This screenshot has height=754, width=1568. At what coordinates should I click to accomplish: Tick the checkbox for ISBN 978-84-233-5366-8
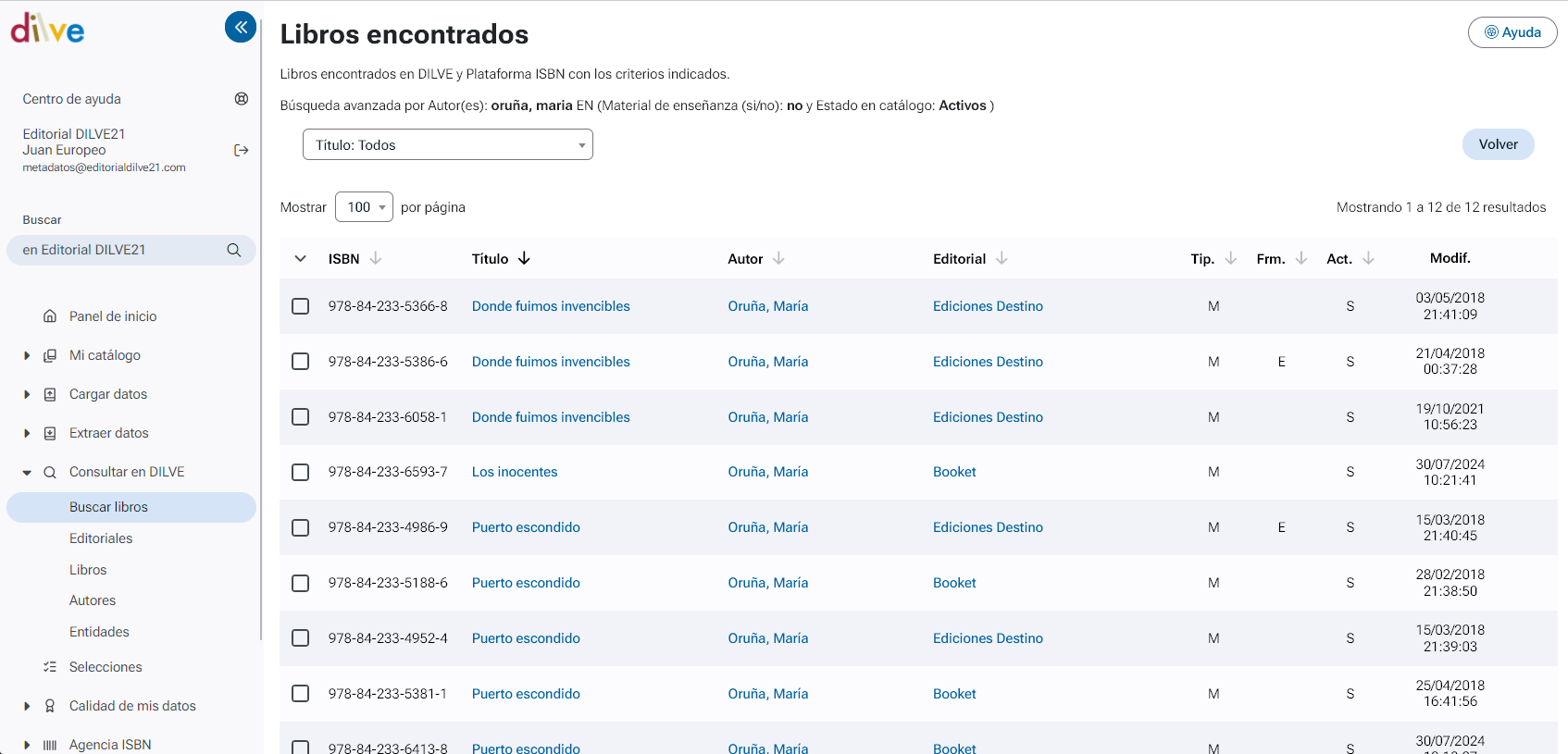301,306
